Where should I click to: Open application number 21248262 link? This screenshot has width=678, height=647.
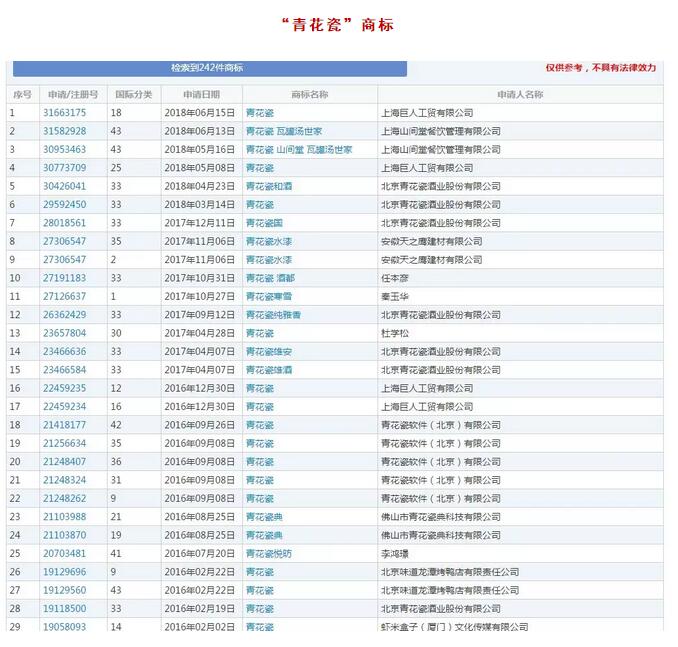point(64,499)
